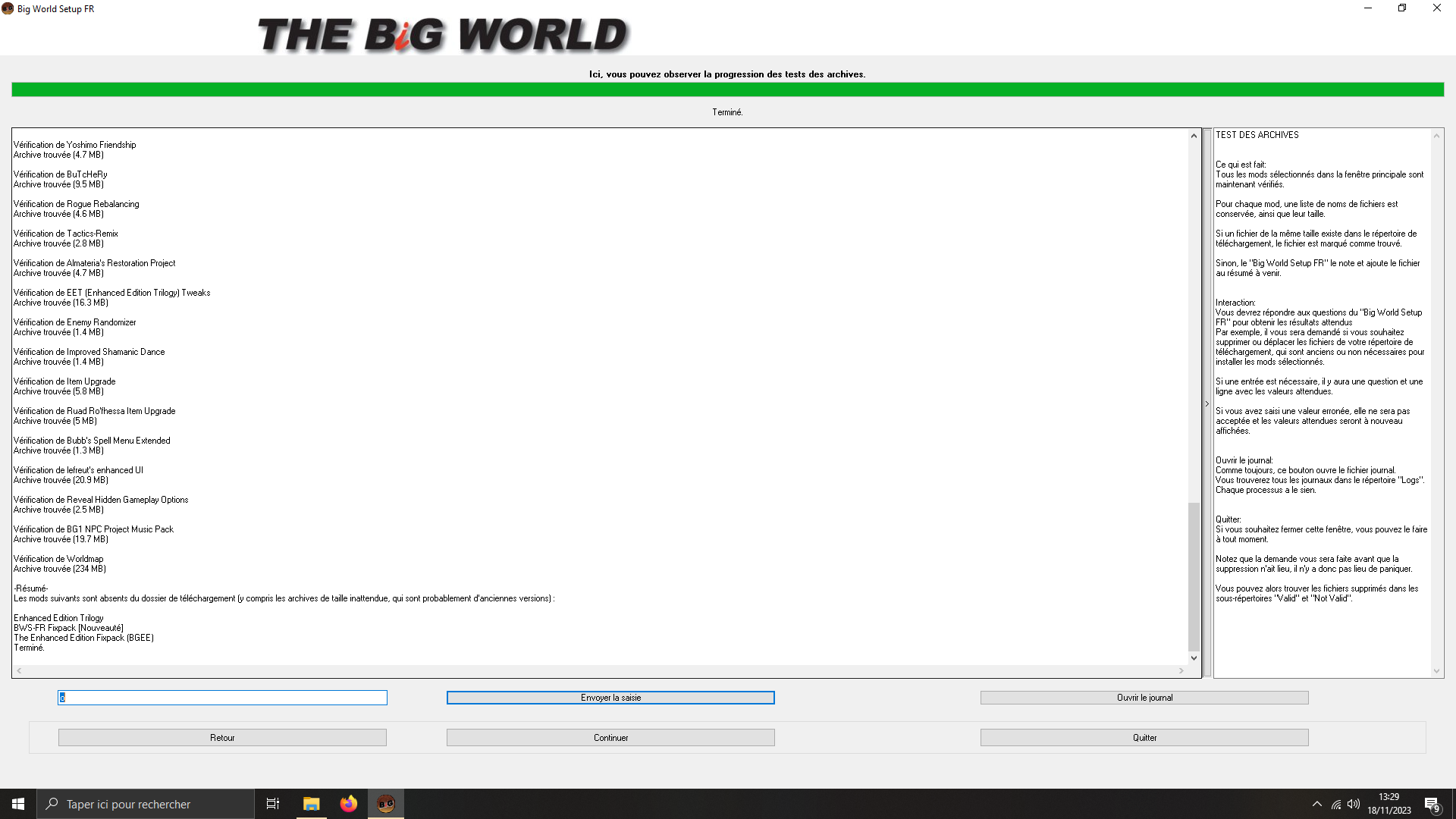
Task: Click 'Vérification de BuTcHeRy' line
Action: tap(61, 174)
